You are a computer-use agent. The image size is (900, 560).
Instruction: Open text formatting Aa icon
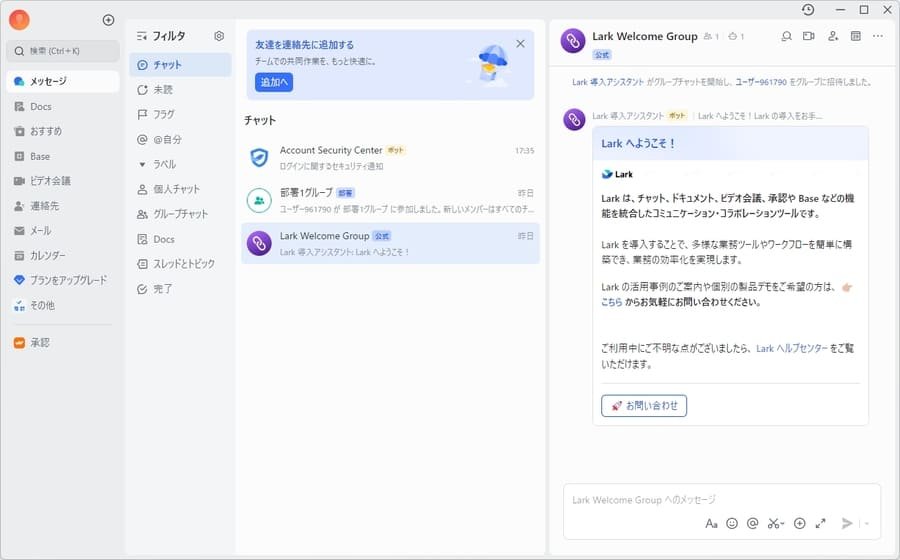[711, 523]
